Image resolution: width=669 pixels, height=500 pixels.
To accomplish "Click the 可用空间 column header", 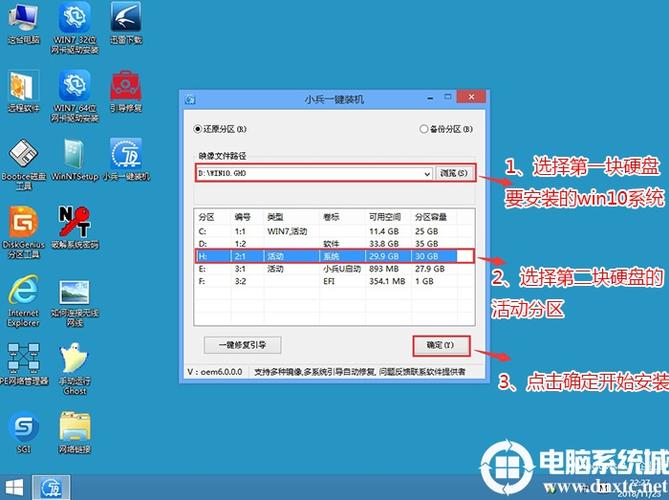I will coord(385,217).
